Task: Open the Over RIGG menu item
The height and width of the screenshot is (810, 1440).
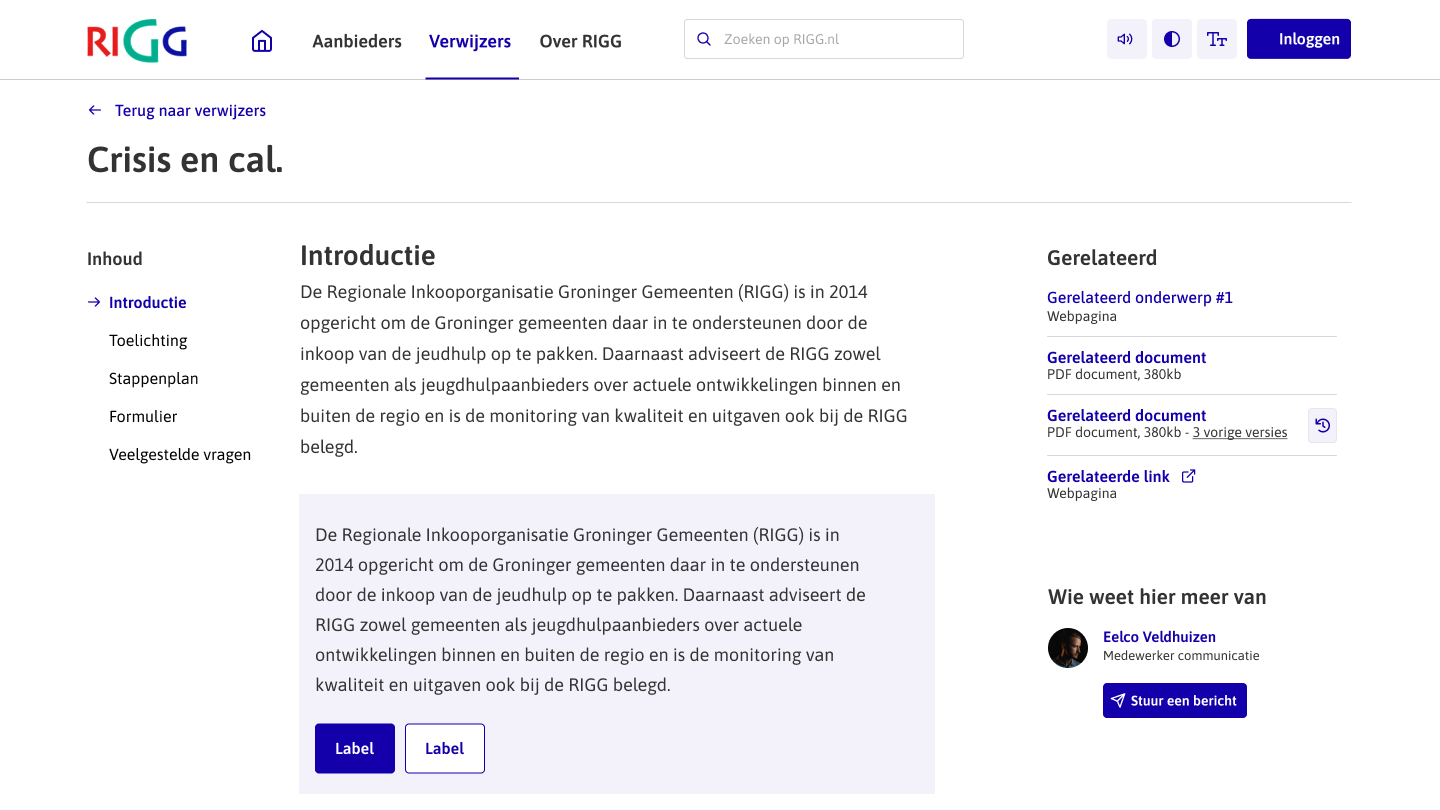Action: click(581, 41)
